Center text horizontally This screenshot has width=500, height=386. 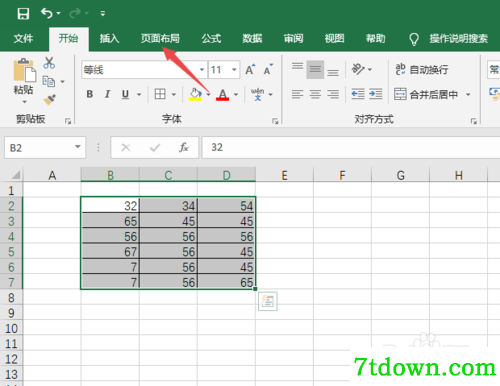(x=315, y=94)
